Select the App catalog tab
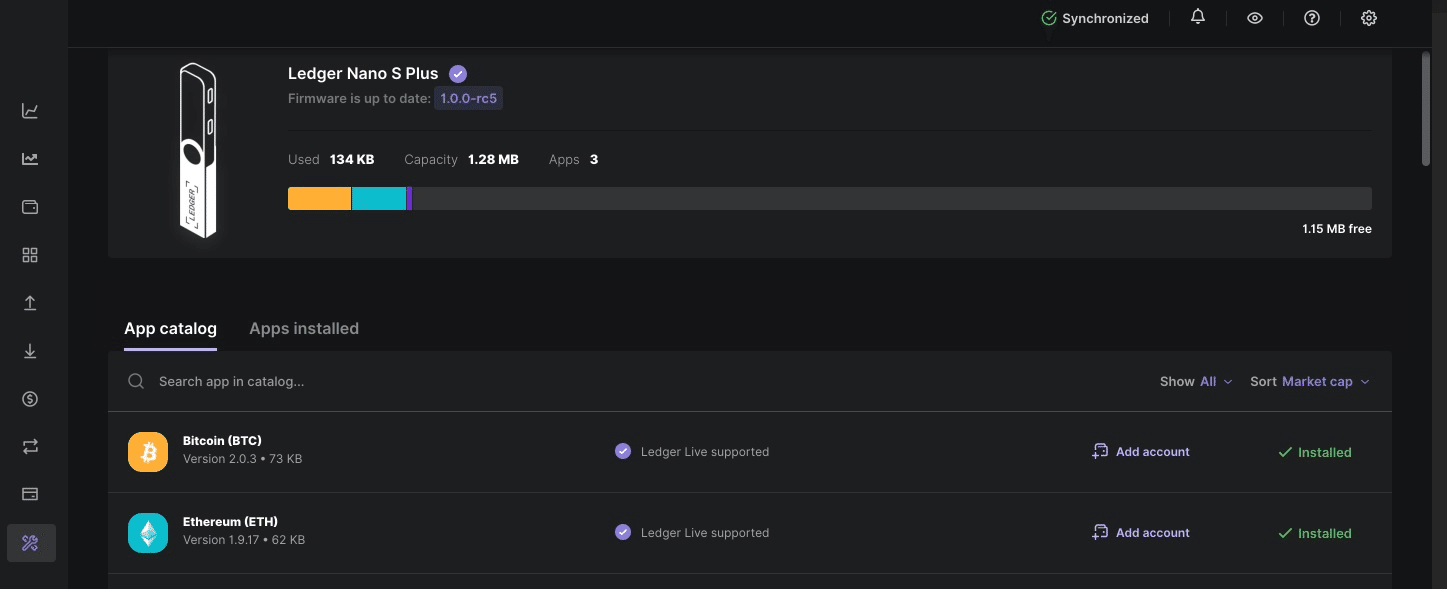1447x589 pixels. coord(170,328)
